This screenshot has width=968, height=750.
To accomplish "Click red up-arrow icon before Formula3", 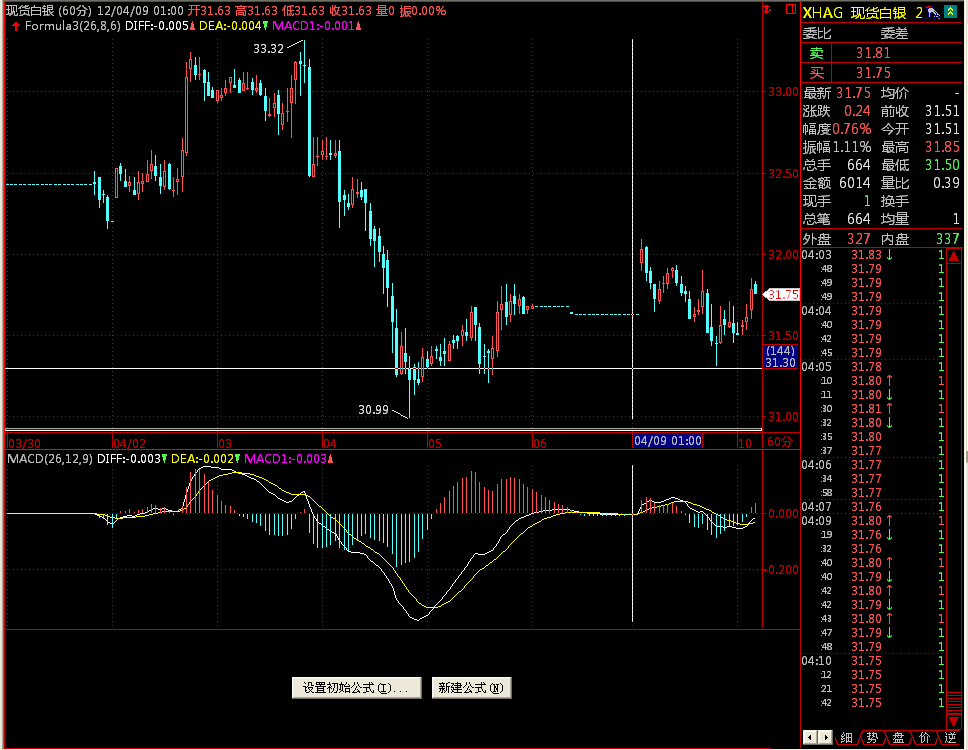I will 15,26.
